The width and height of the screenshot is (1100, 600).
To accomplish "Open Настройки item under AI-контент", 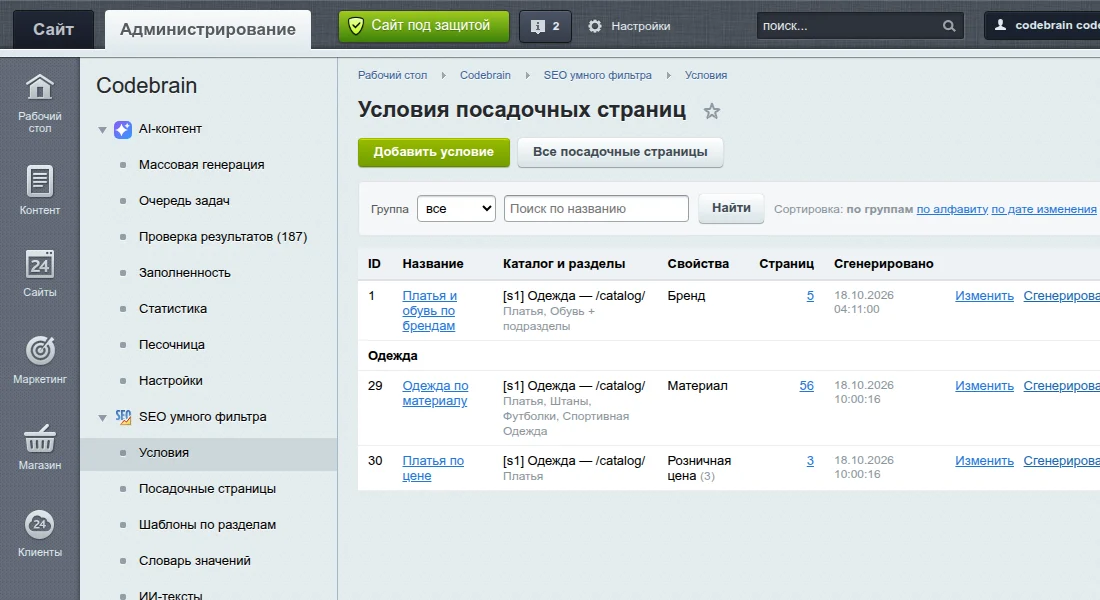I will point(170,380).
